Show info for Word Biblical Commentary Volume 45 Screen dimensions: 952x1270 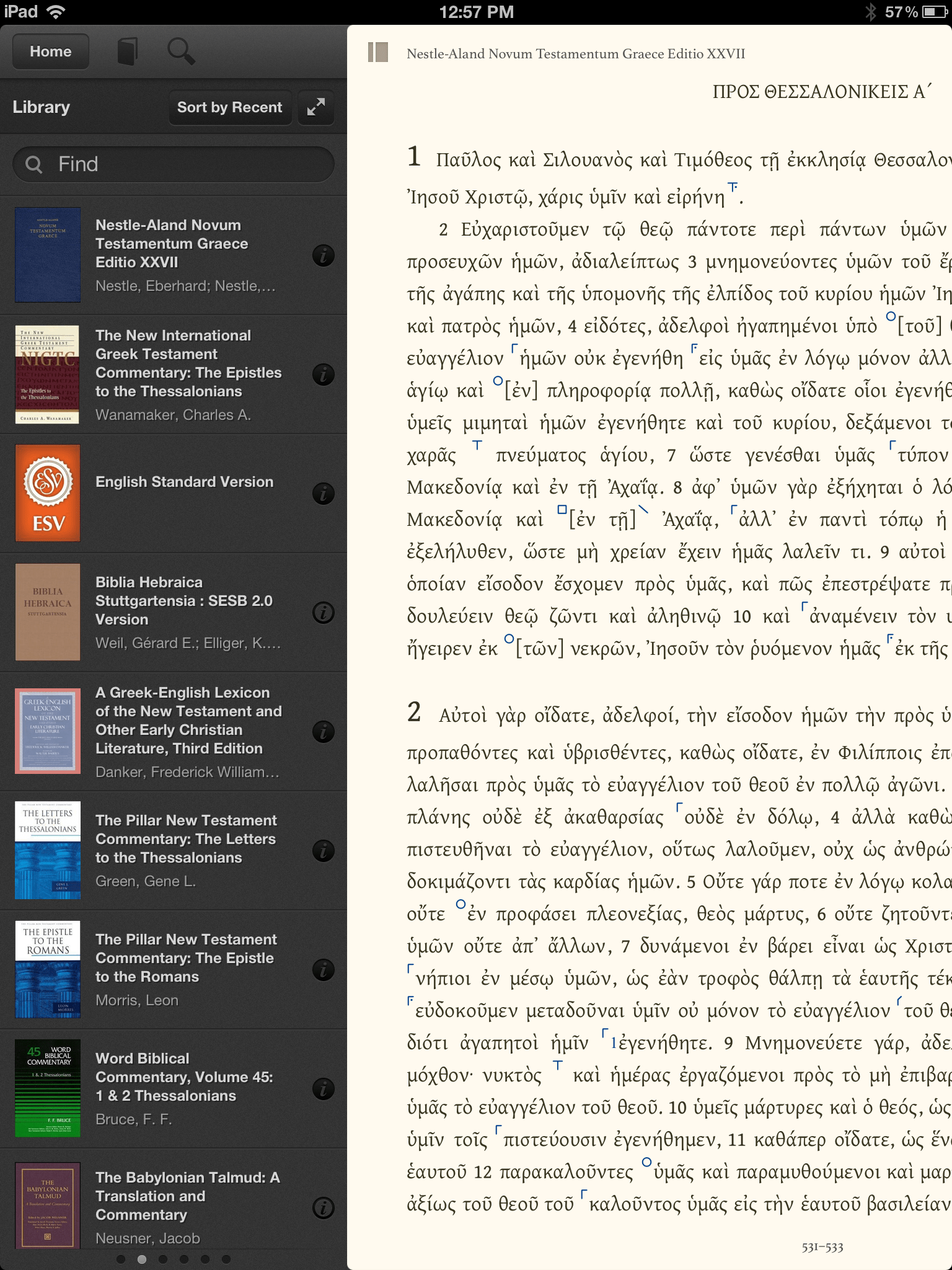click(x=324, y=1089)
